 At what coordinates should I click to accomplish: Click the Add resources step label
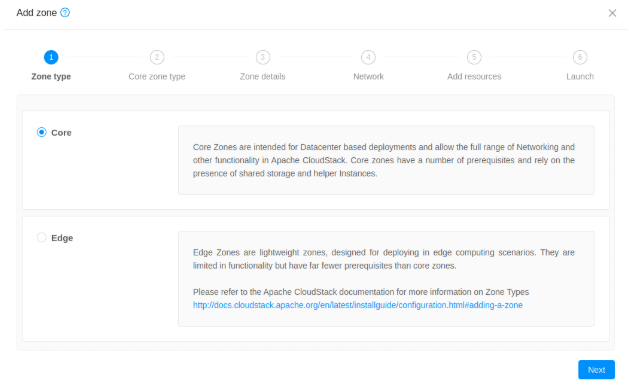[x=474, y=77]
